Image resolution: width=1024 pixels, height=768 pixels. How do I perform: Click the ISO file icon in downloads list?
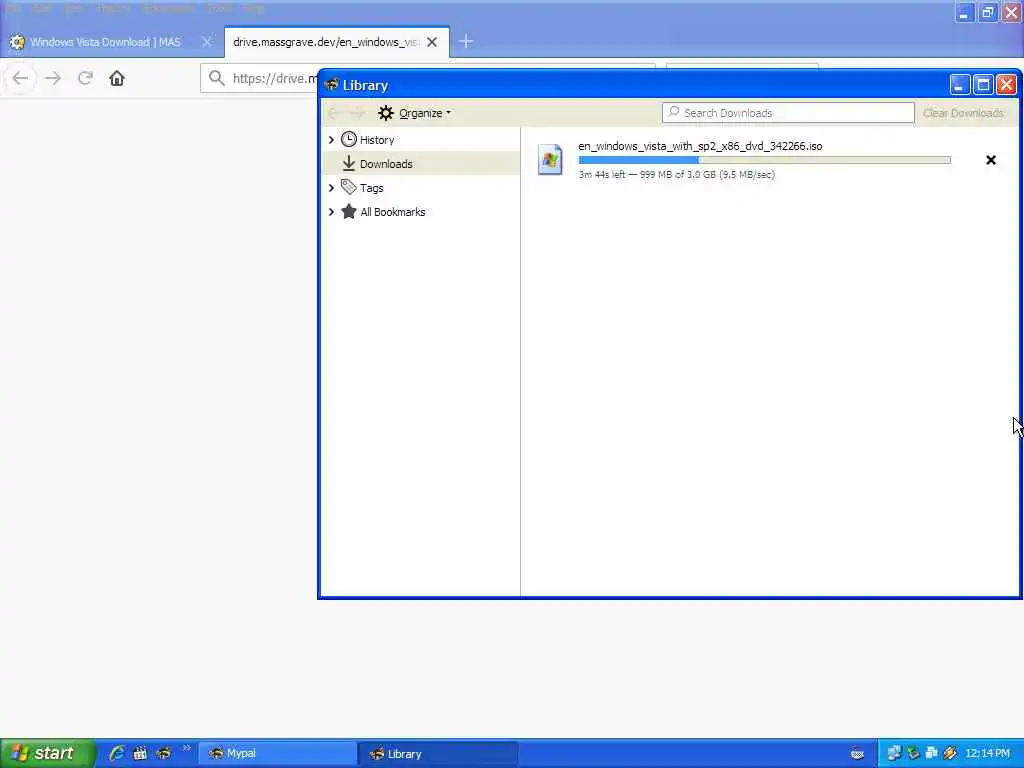point(550,159)
